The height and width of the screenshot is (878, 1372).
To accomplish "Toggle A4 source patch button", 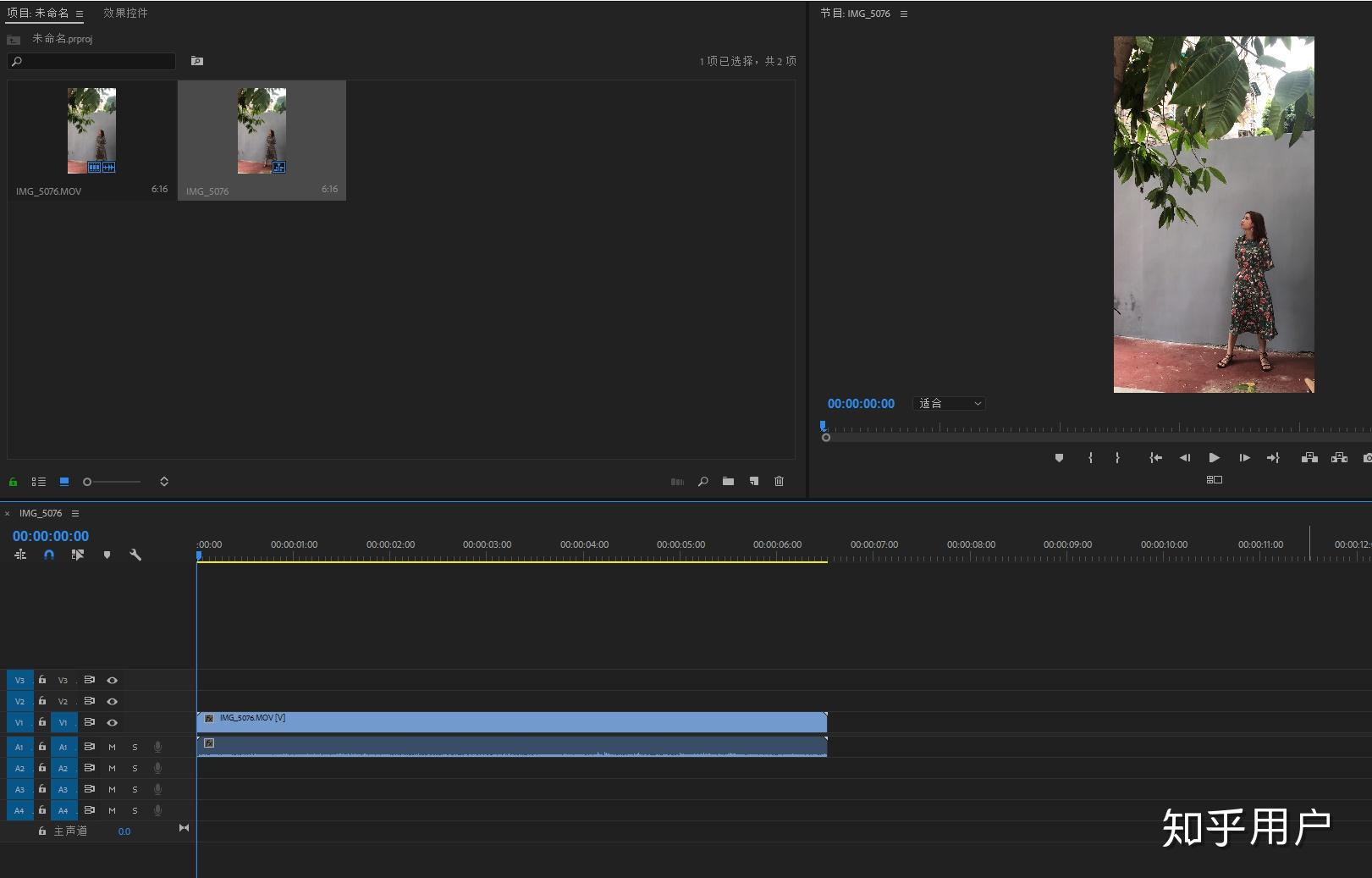I will [x=19, y=810].
